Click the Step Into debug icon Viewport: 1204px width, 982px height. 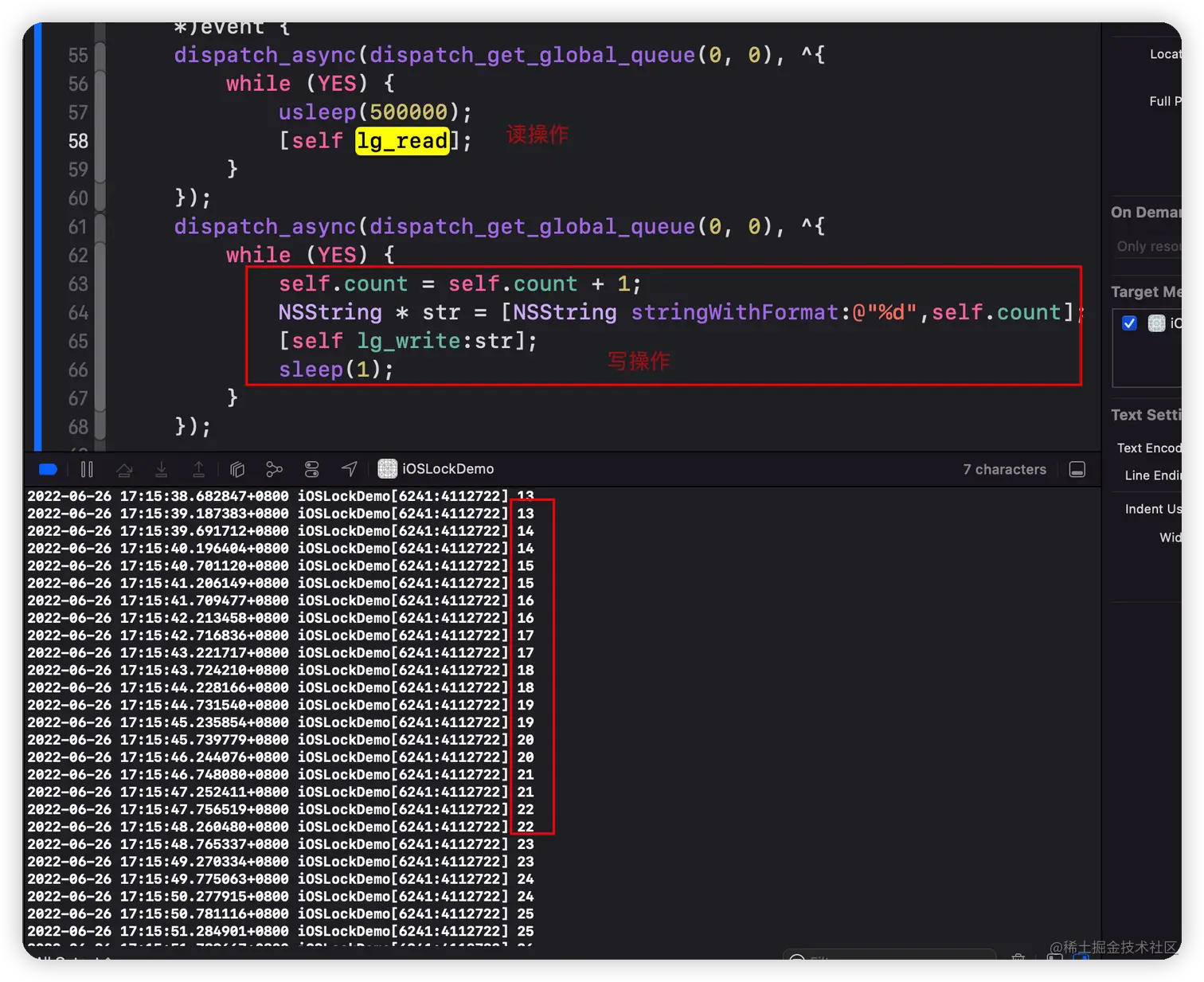161,469
